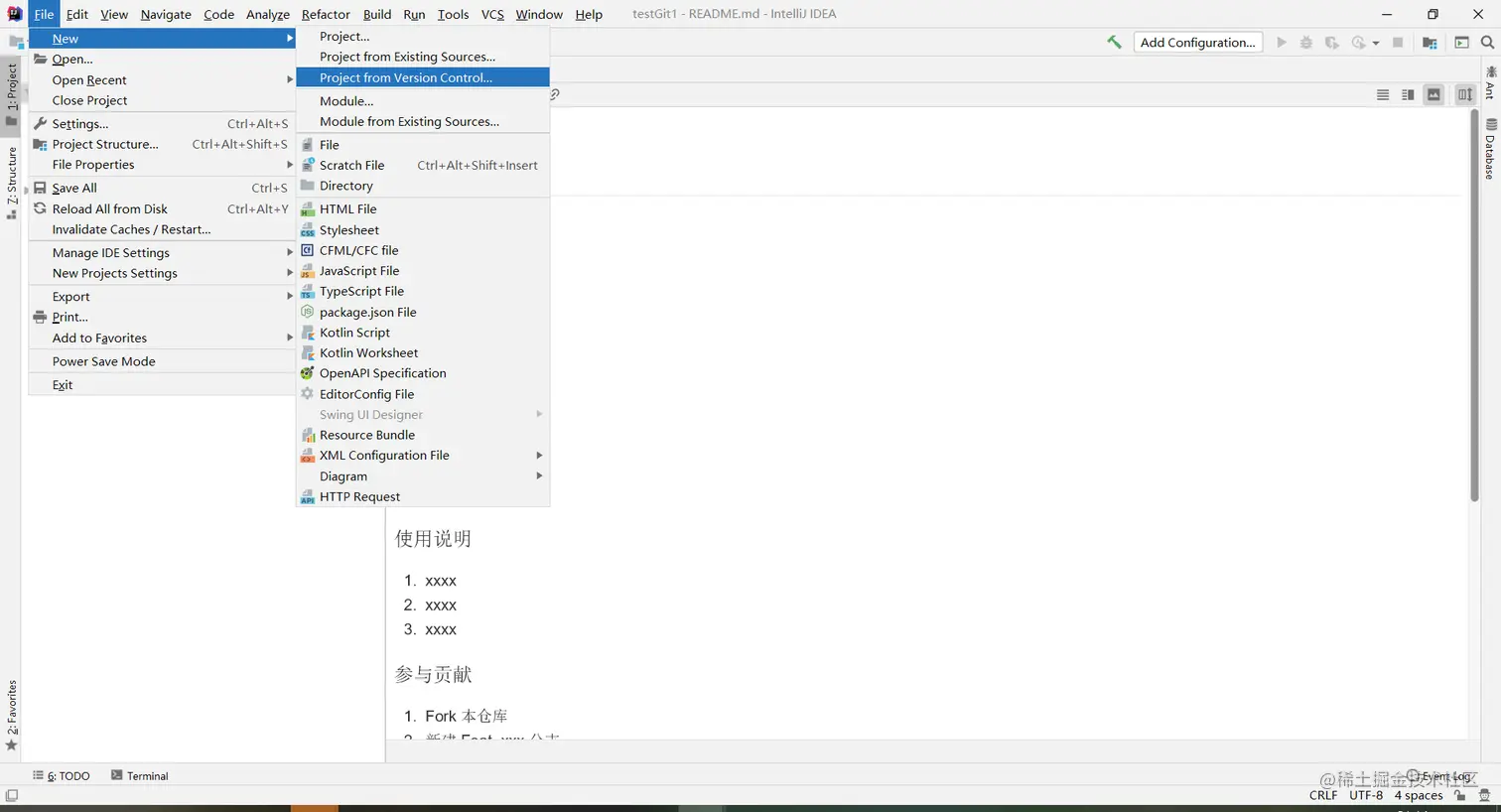Change CRLF line separator

pyautogui.click(x=1323, y=795)
